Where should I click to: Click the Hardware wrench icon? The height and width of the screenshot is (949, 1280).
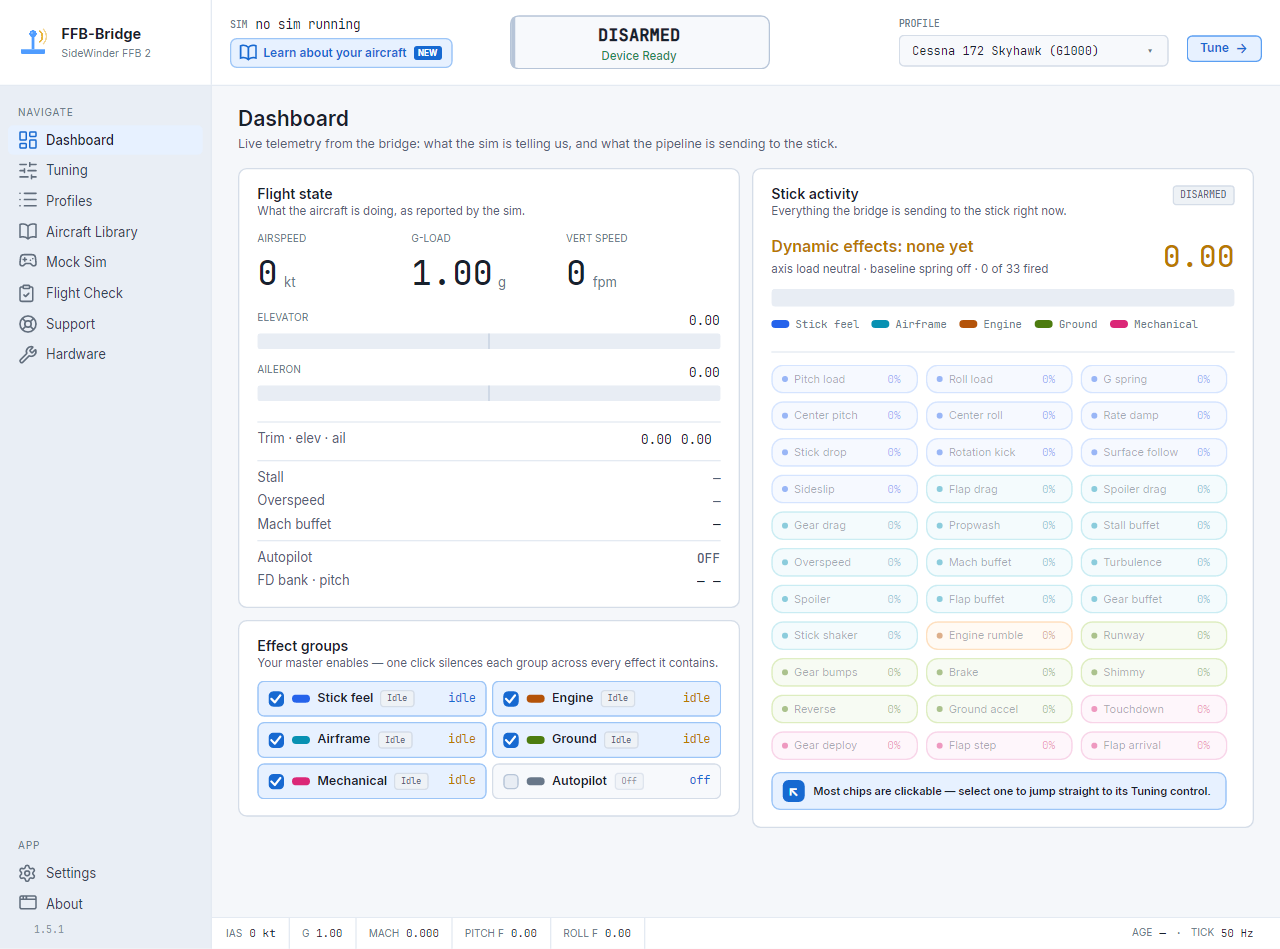click(x=28, y=354)
